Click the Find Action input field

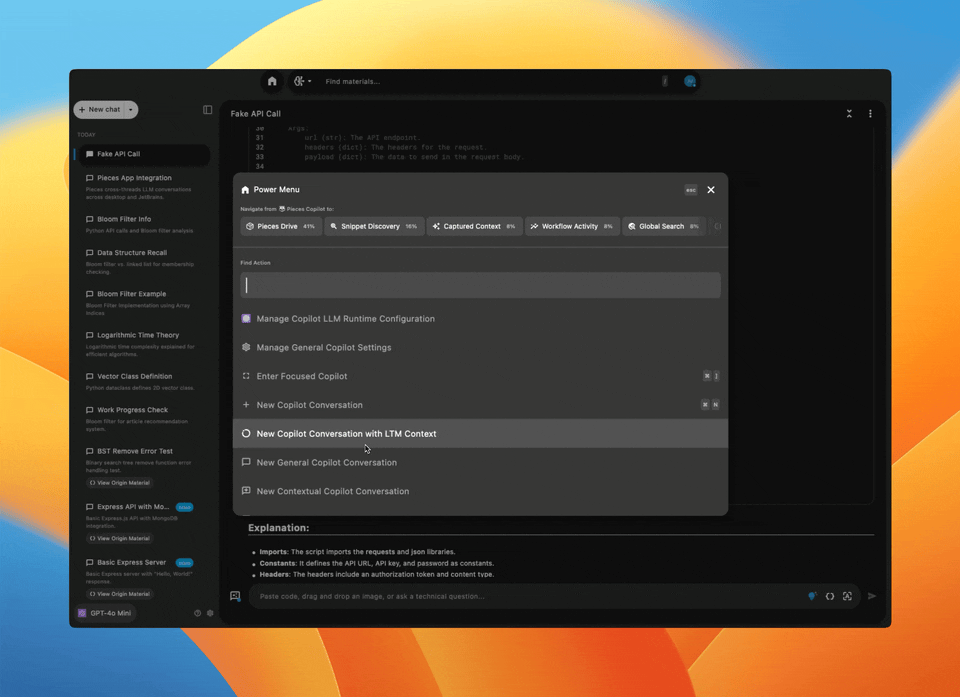[x=480, y=285]
